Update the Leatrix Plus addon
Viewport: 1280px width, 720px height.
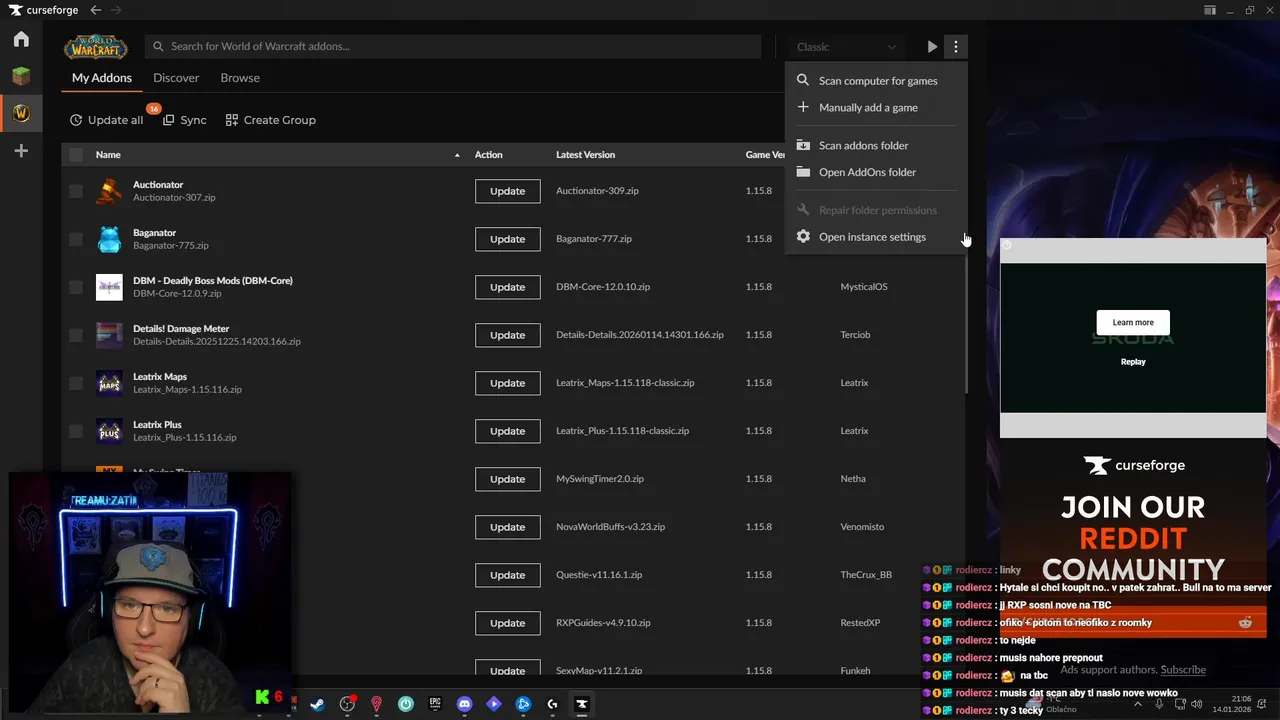507,431
